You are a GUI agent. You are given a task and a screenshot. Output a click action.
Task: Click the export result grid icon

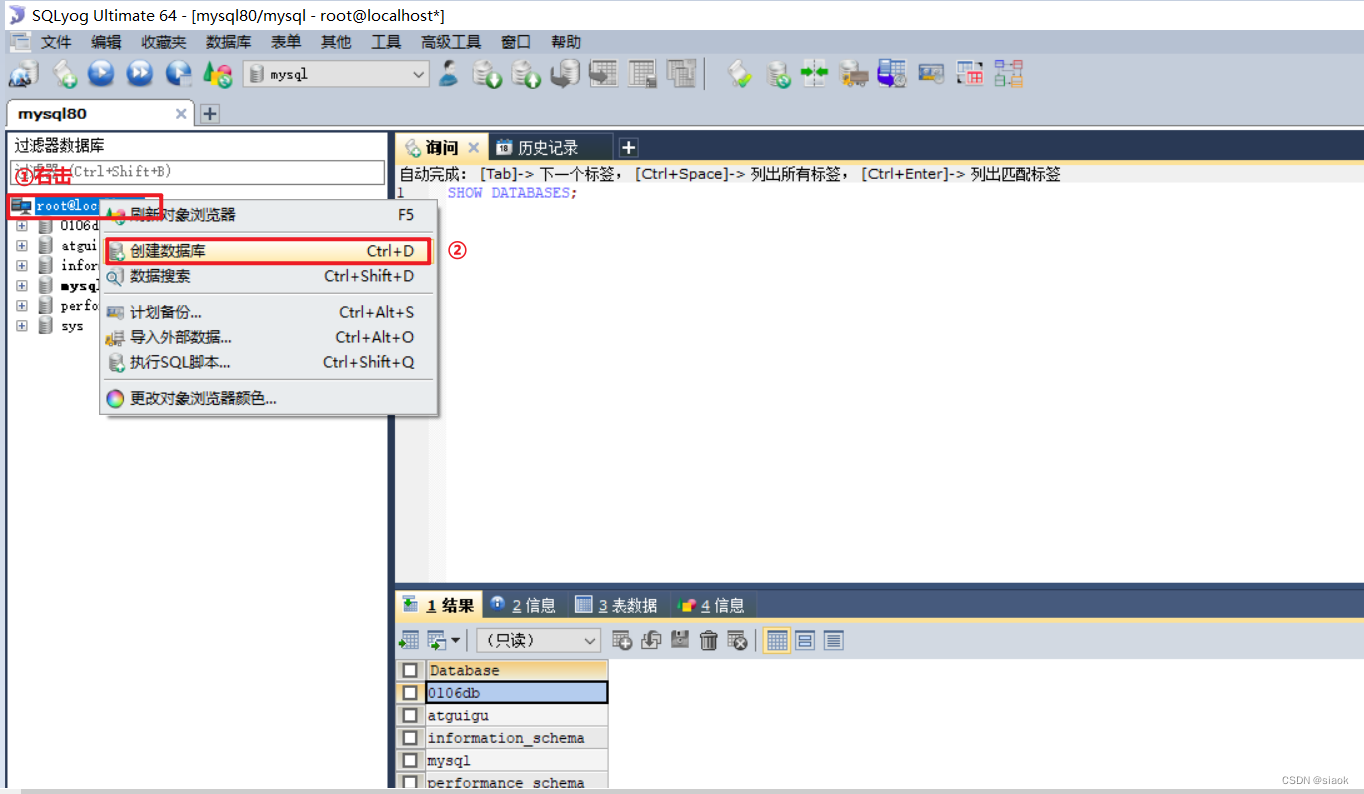(409, 640)
